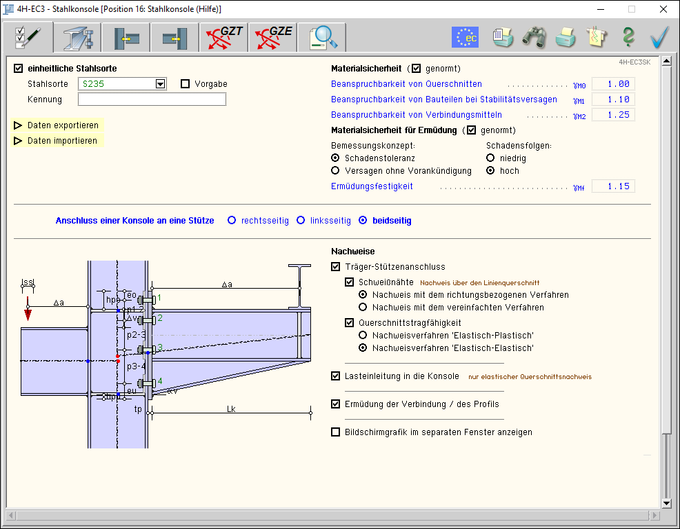Click the steel profile geometry icon

[x=77, y=37]
